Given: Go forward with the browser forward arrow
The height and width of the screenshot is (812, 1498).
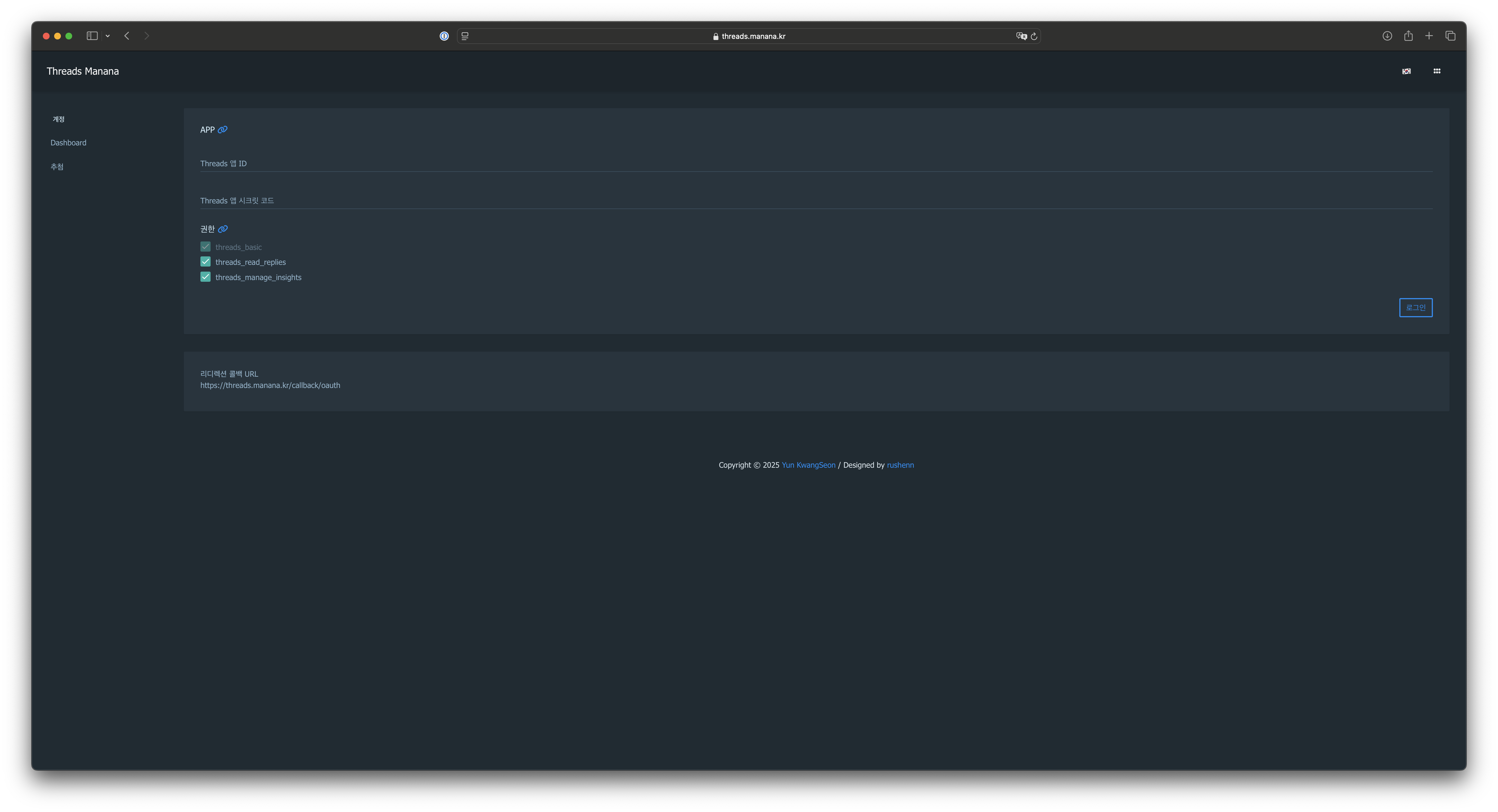Looking at the screenshot, I should tap(147, 36).
